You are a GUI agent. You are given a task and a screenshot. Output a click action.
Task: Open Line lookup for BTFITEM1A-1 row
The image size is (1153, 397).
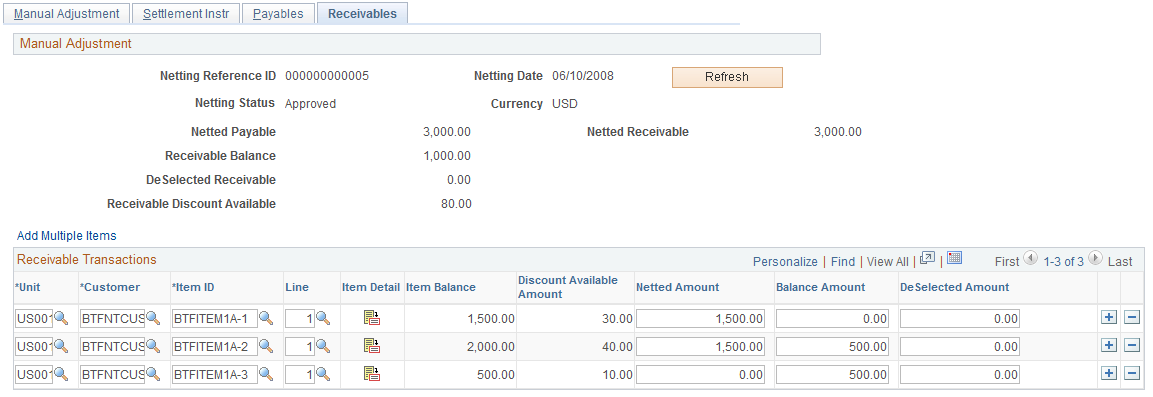tap(323, 318)
